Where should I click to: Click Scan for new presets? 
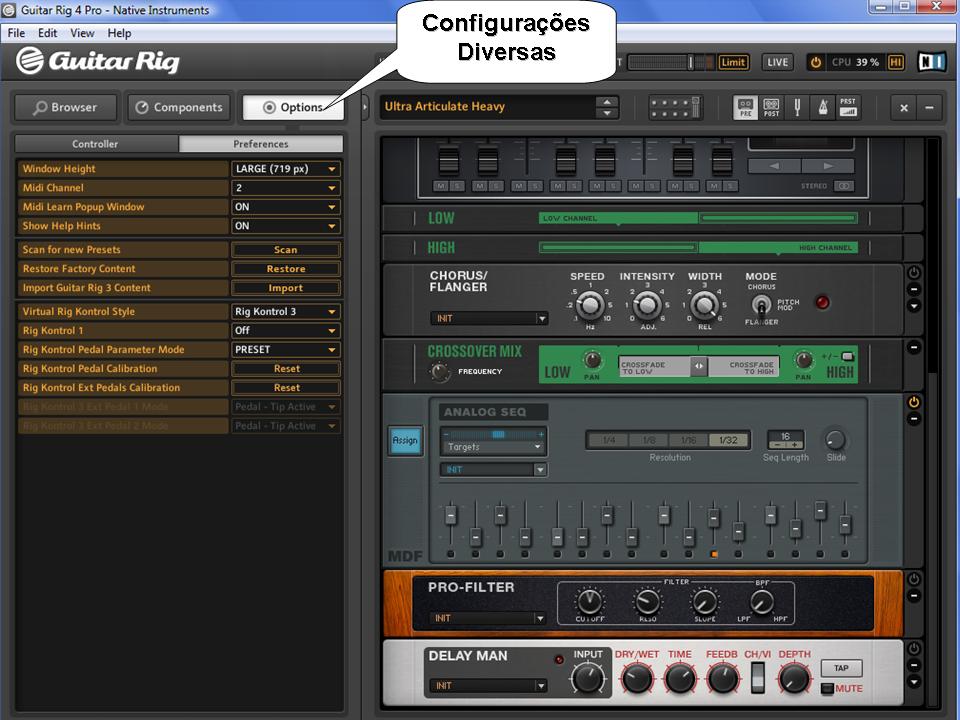(285, 250)
